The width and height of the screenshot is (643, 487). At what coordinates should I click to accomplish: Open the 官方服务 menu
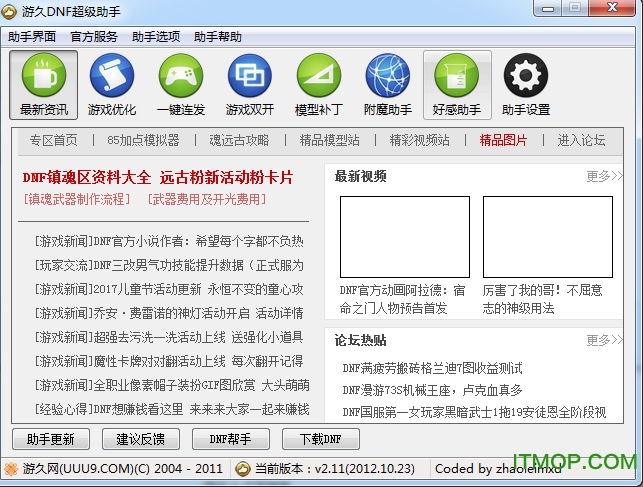94,37
